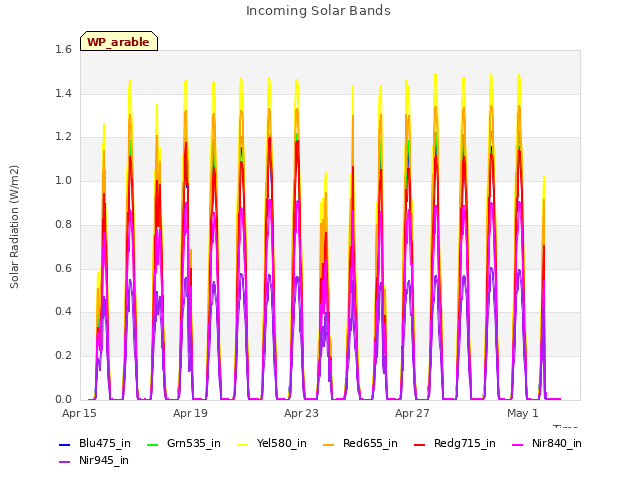This screenshot has width=640, height=480.
Task: Click the 1.6 y-axis tick label
Action: [x=63, y=50]
